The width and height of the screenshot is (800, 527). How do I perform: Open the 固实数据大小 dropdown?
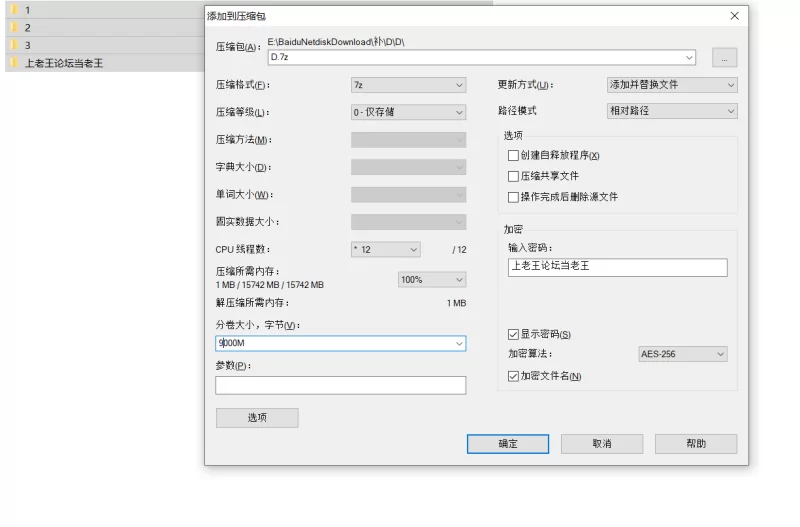pyautogui.click(x=408, y=222)
